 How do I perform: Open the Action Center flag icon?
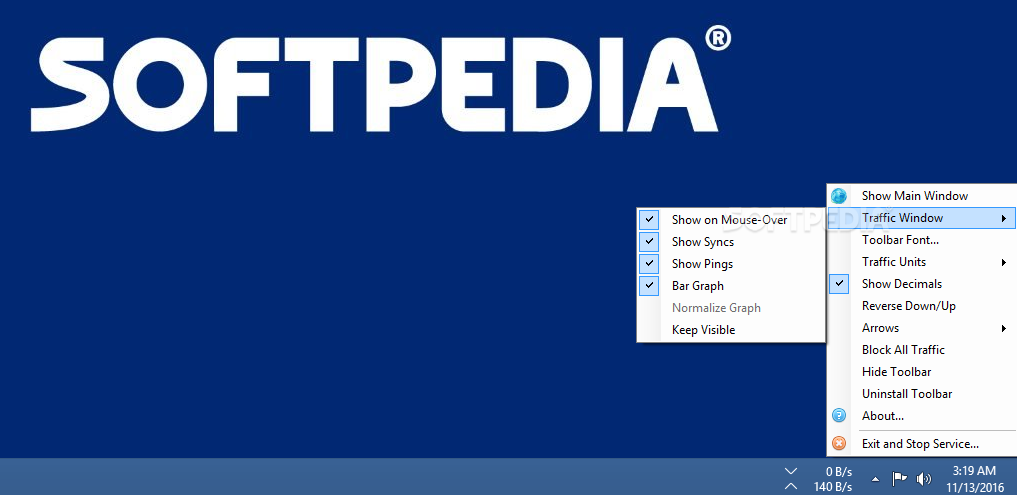click(x=900, y=479)
